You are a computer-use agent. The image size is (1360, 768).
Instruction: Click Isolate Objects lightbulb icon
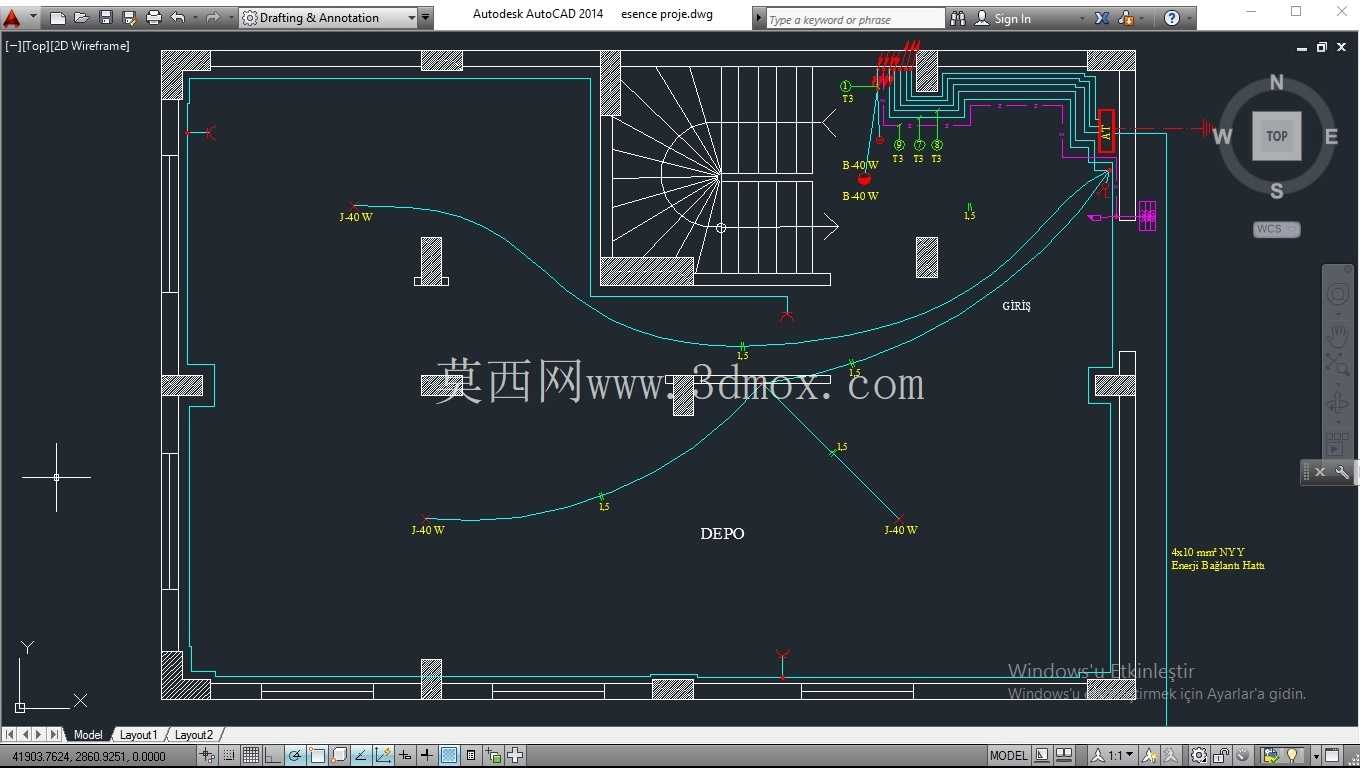pyautogui.click(x=1292, y=755)
